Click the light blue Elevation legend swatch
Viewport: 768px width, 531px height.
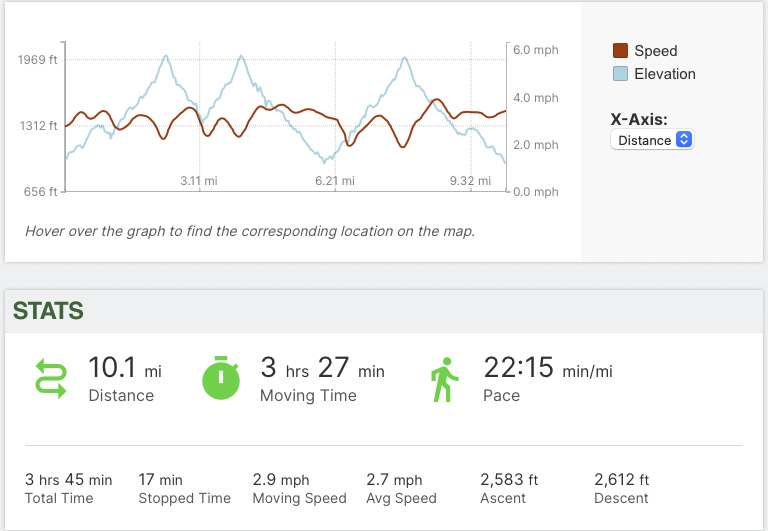620,74
